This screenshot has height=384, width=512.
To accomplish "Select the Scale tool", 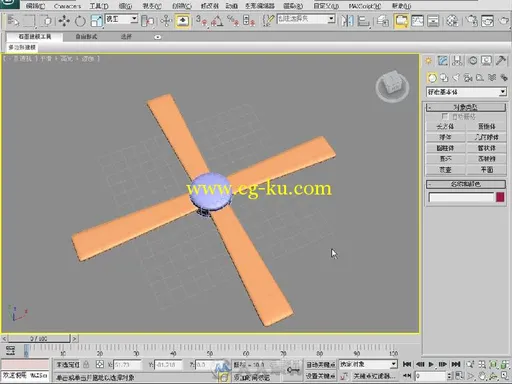I will (96, 21).
